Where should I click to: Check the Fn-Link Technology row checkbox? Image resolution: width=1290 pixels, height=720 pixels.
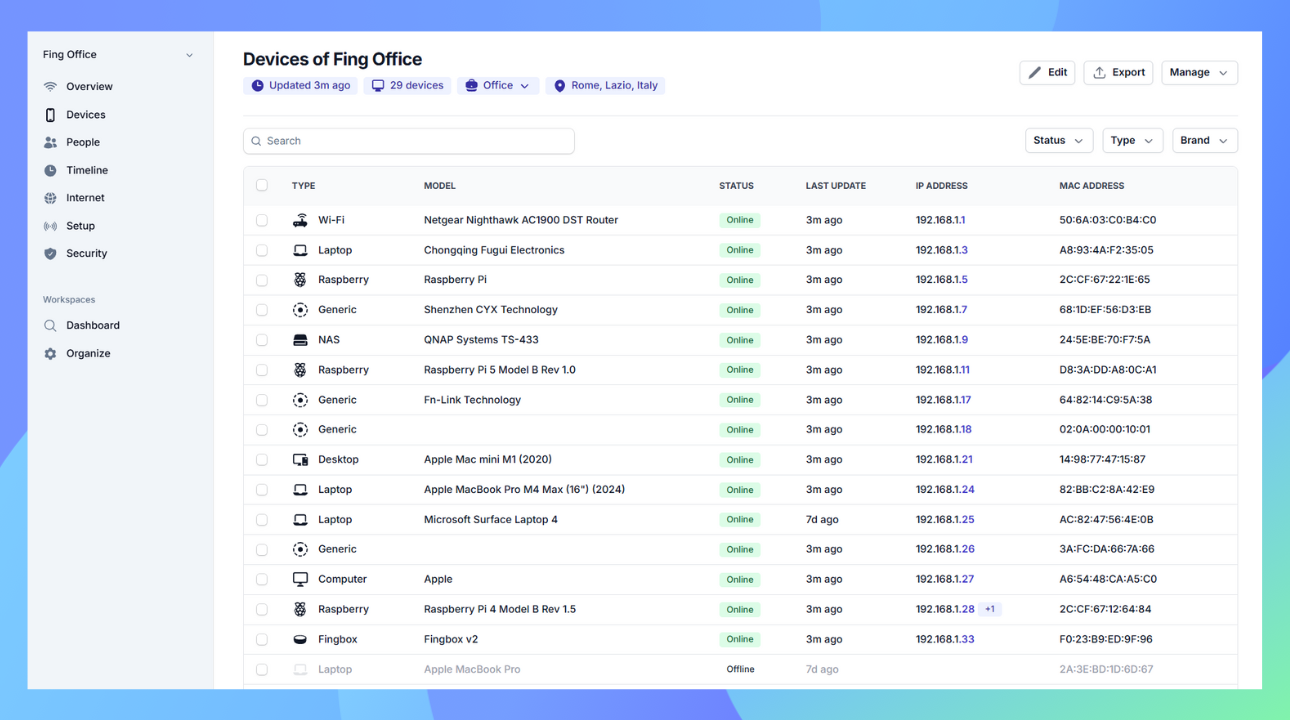coord(262,400)
